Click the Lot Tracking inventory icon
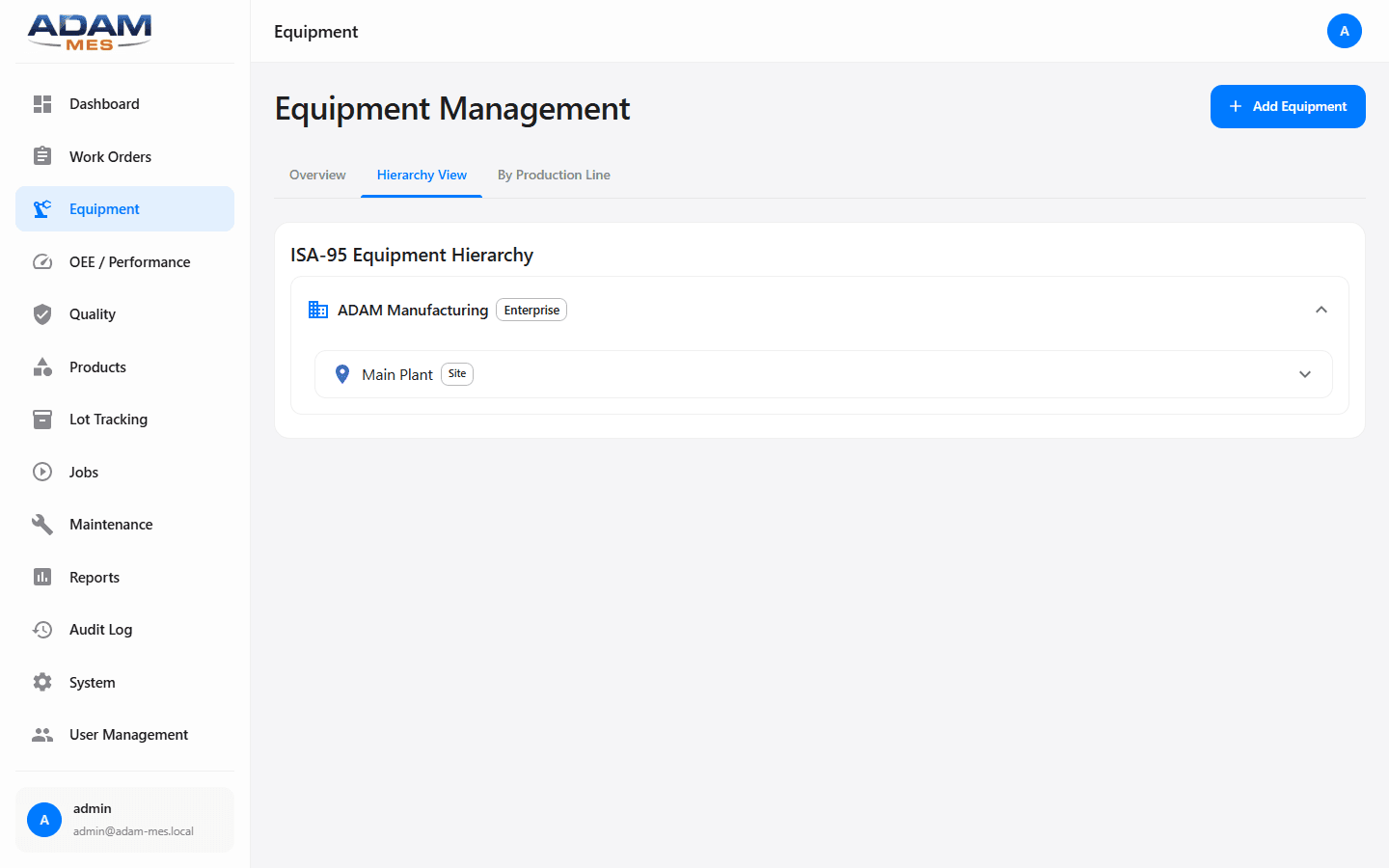The image size is (1389, 868). tap(42, 419)
